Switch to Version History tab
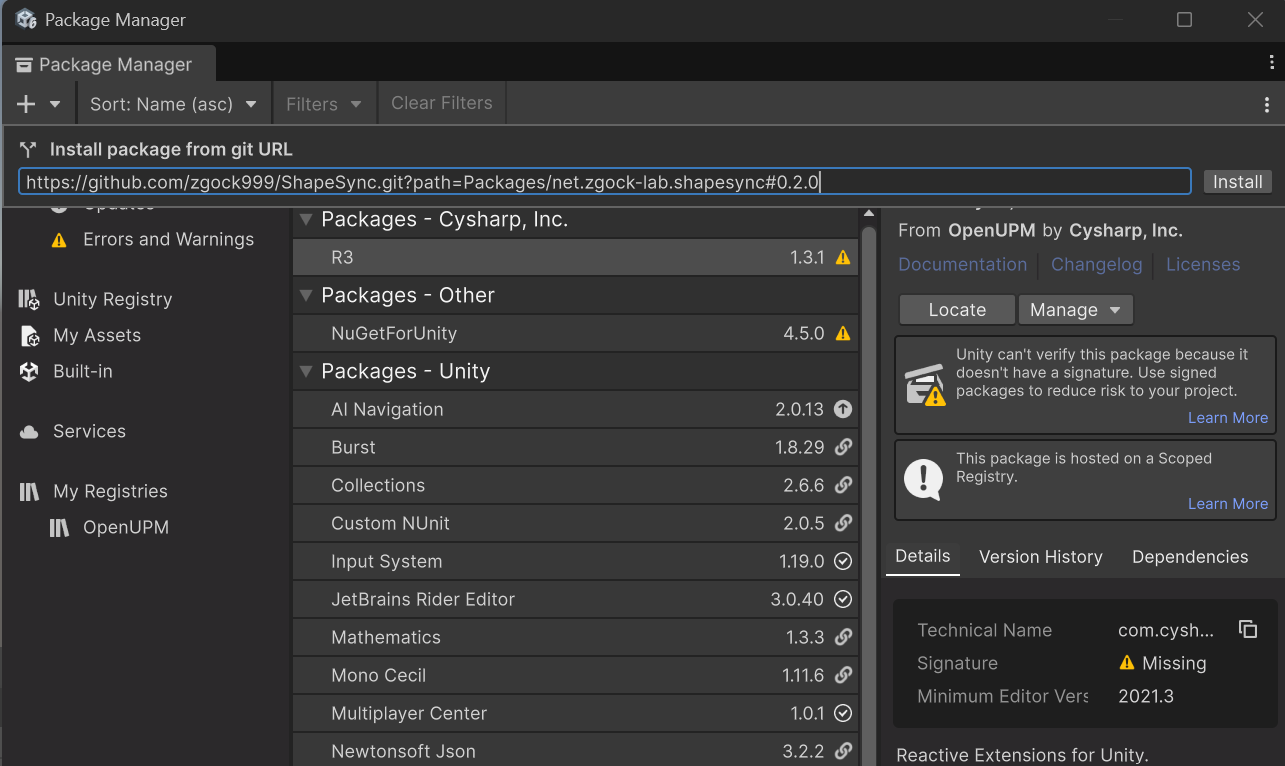 pyautogui.click(x=1040, y=557)
